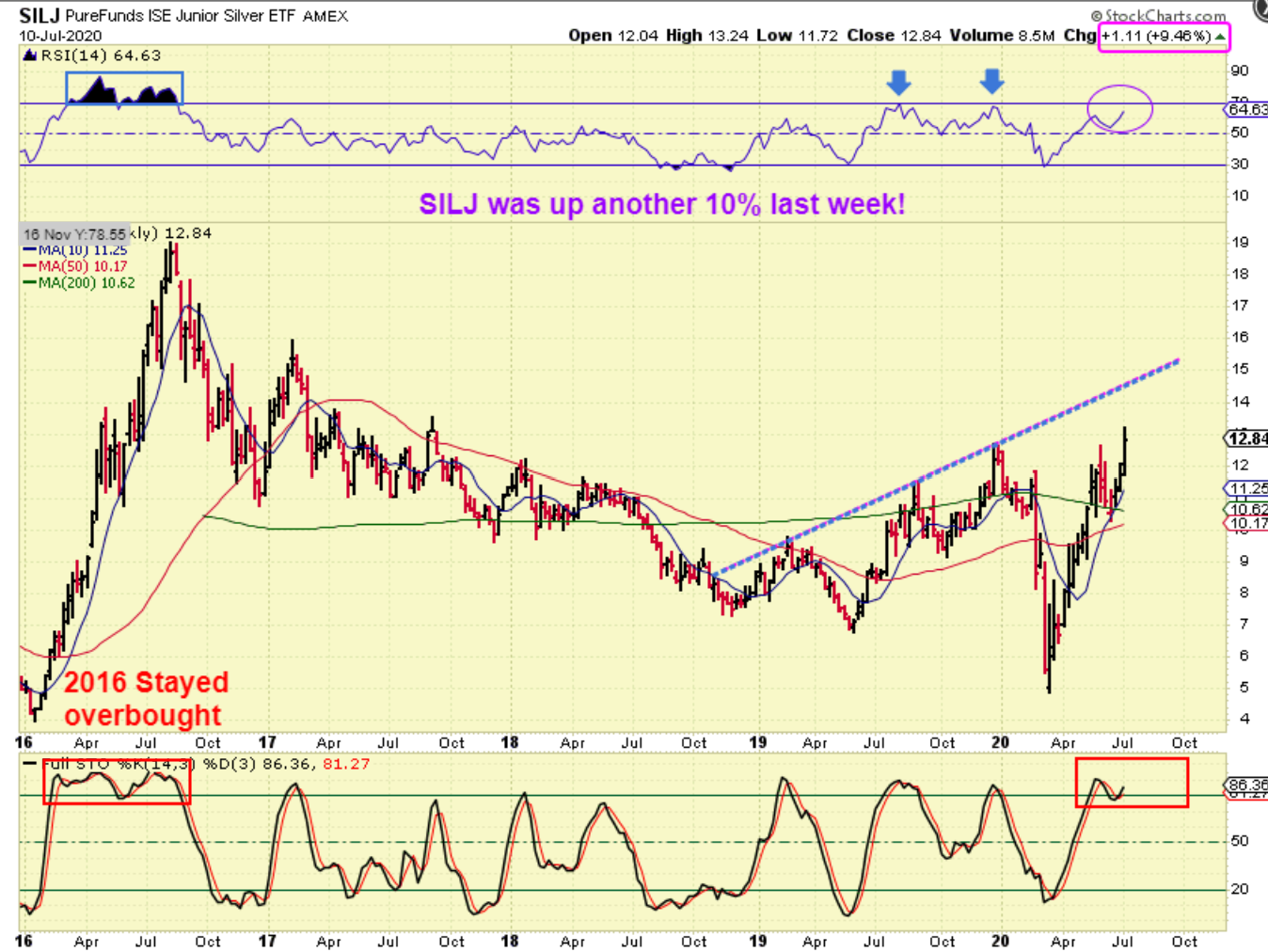Click price level 15 on the price axis
Image resolution: width=1268 pixels, height=952 pixels.
1240,369
